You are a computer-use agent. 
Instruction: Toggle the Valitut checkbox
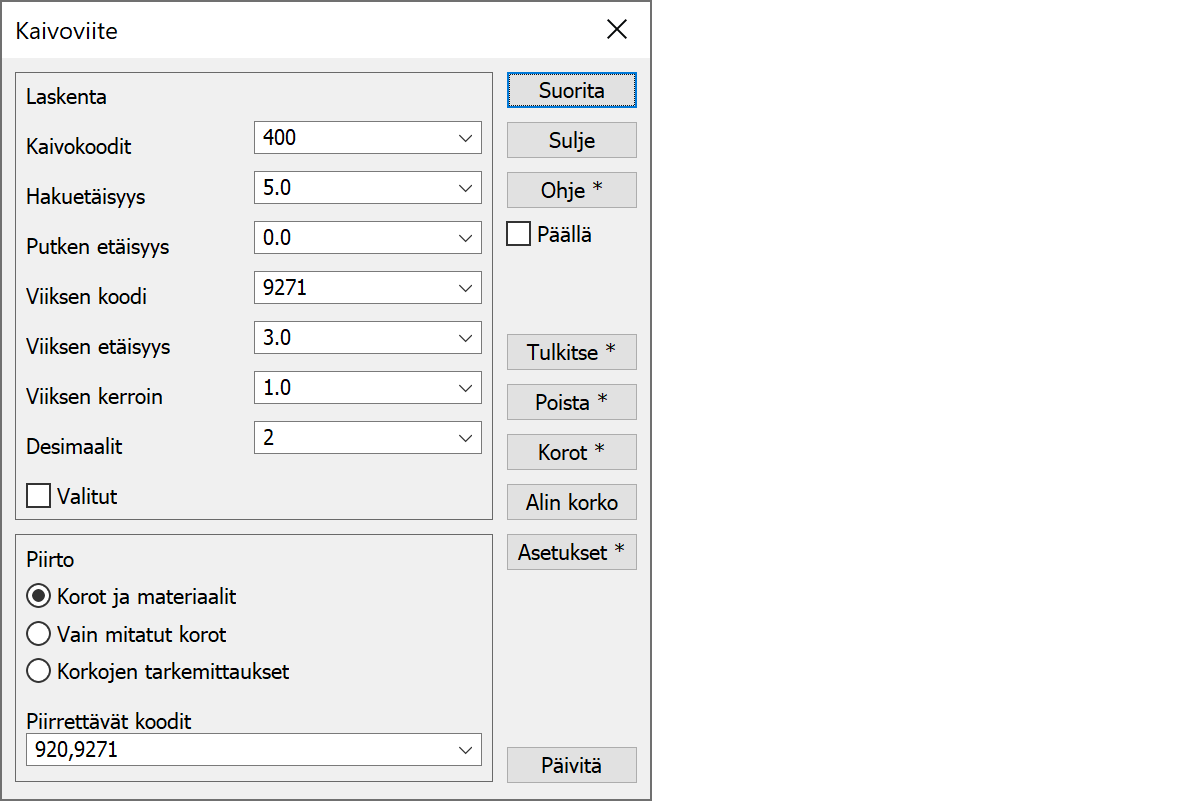pyautogui.click(x=39, y=496)
